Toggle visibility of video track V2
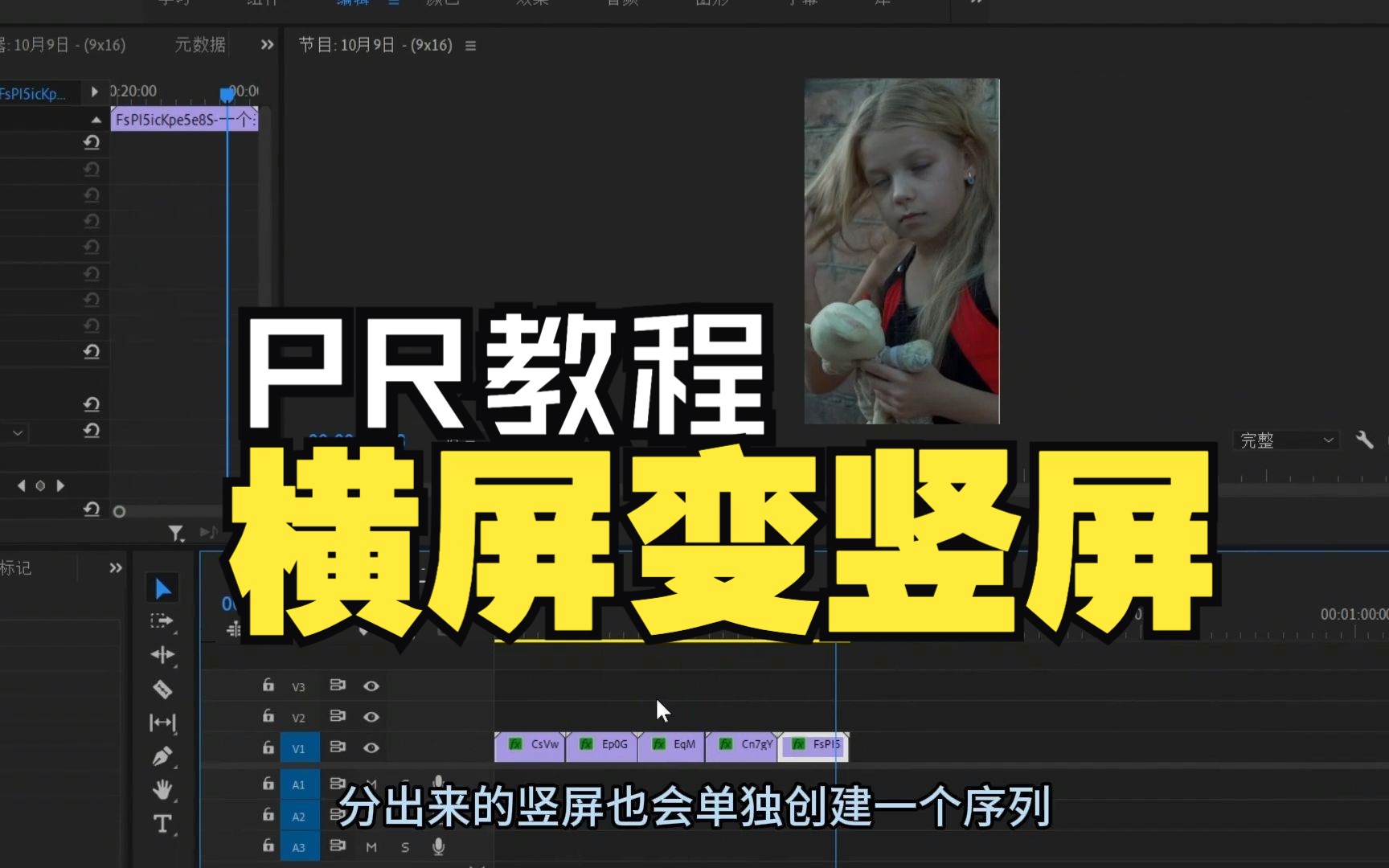Screen dimensions: 1389x868 [x=371, y=716]
